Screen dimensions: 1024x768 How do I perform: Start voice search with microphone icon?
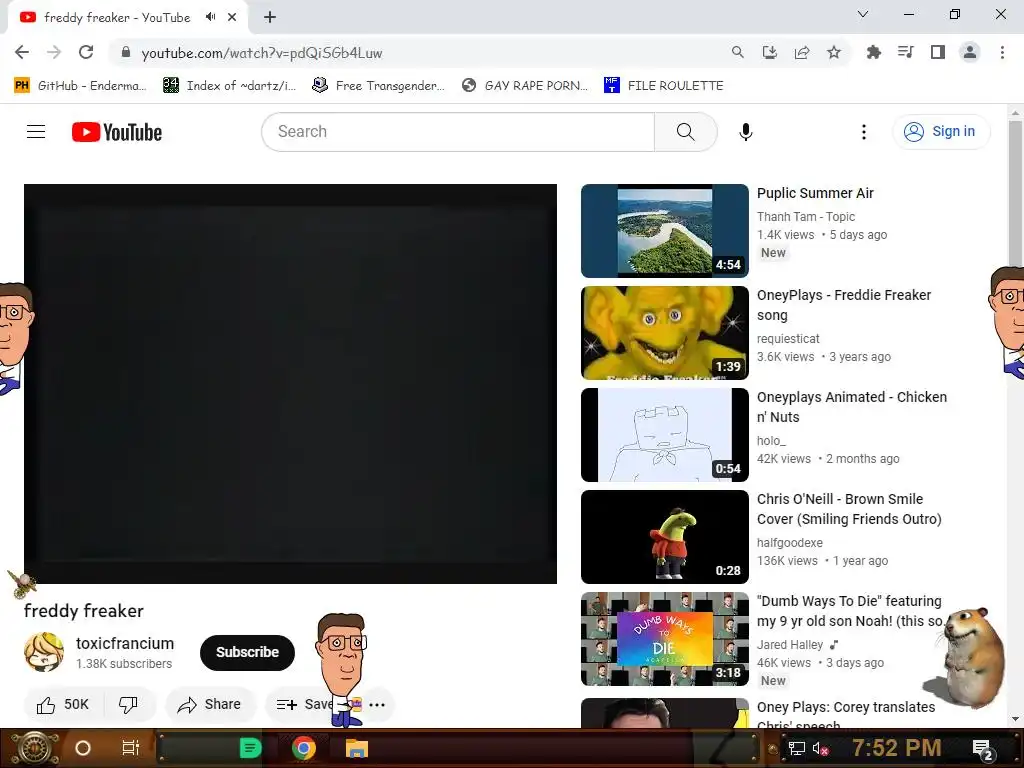click(x=745, y=132)
